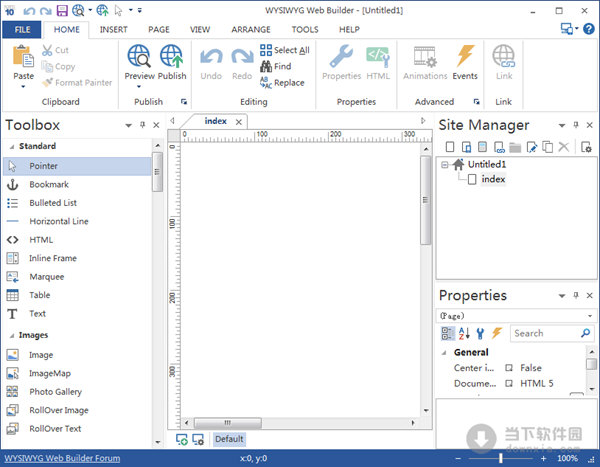Click the Undo arrow in ribbon

(211, 57)
